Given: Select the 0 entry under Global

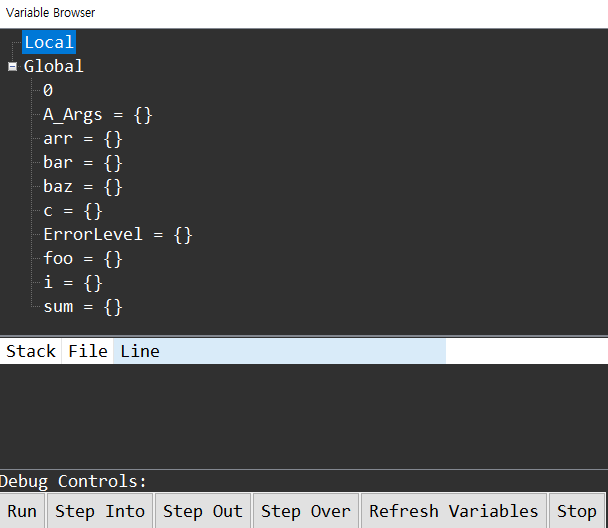Looking at the screenshot, I should pyautogui.click(x=48, y=91).
